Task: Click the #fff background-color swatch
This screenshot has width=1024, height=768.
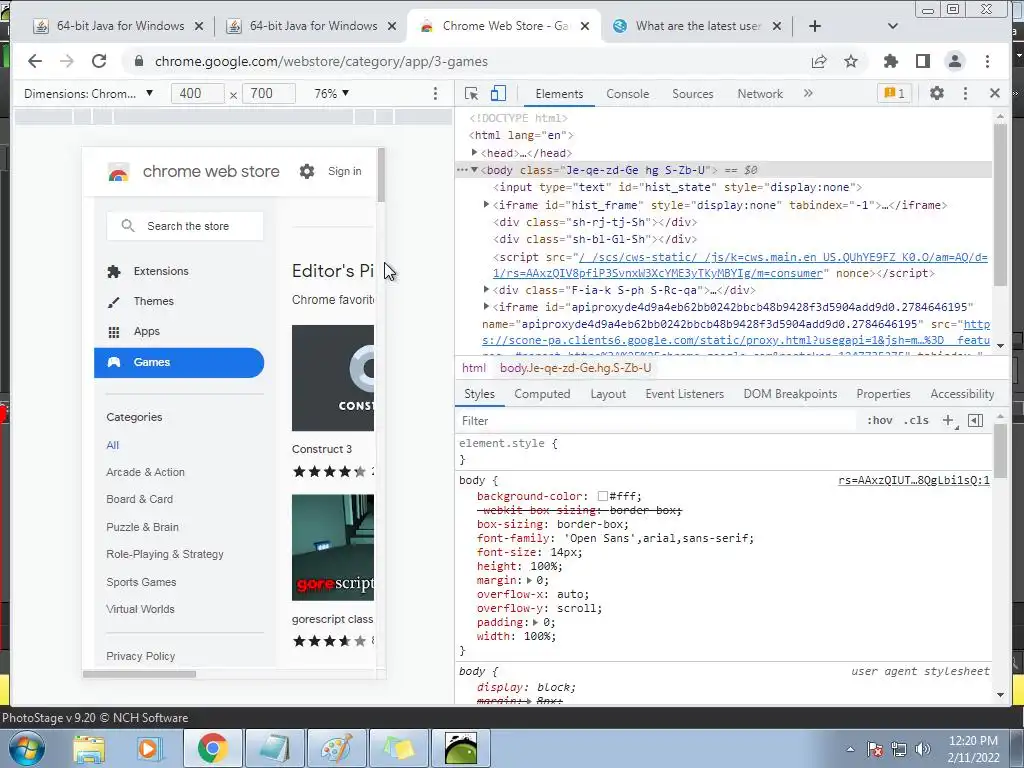Action: pyautogui.click(x=603, y=496)
